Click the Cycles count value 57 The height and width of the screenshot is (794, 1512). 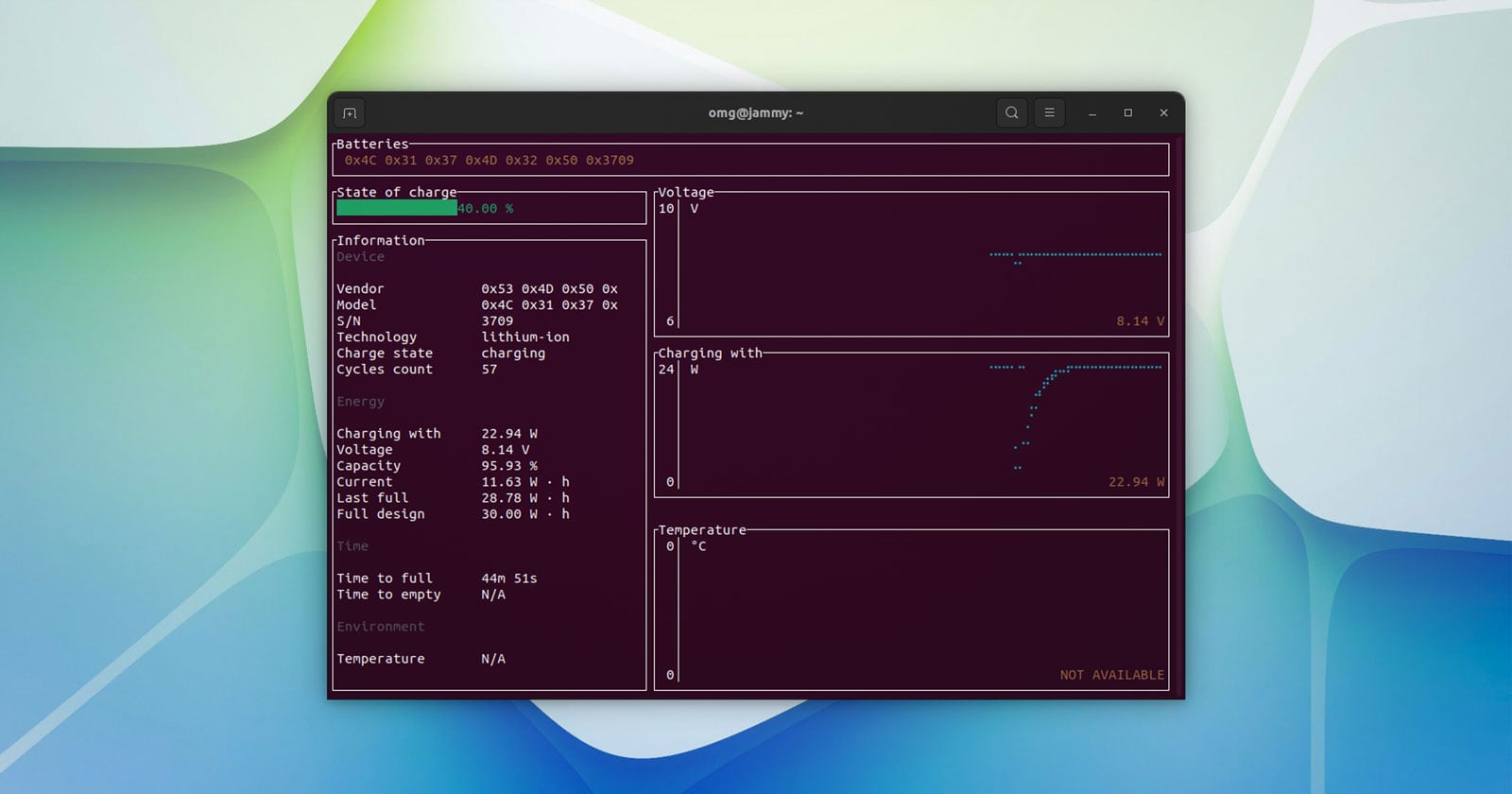pos(489,370)
